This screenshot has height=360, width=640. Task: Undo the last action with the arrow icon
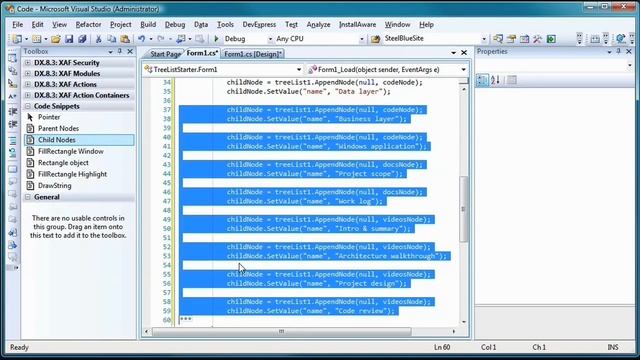point(141,39)
